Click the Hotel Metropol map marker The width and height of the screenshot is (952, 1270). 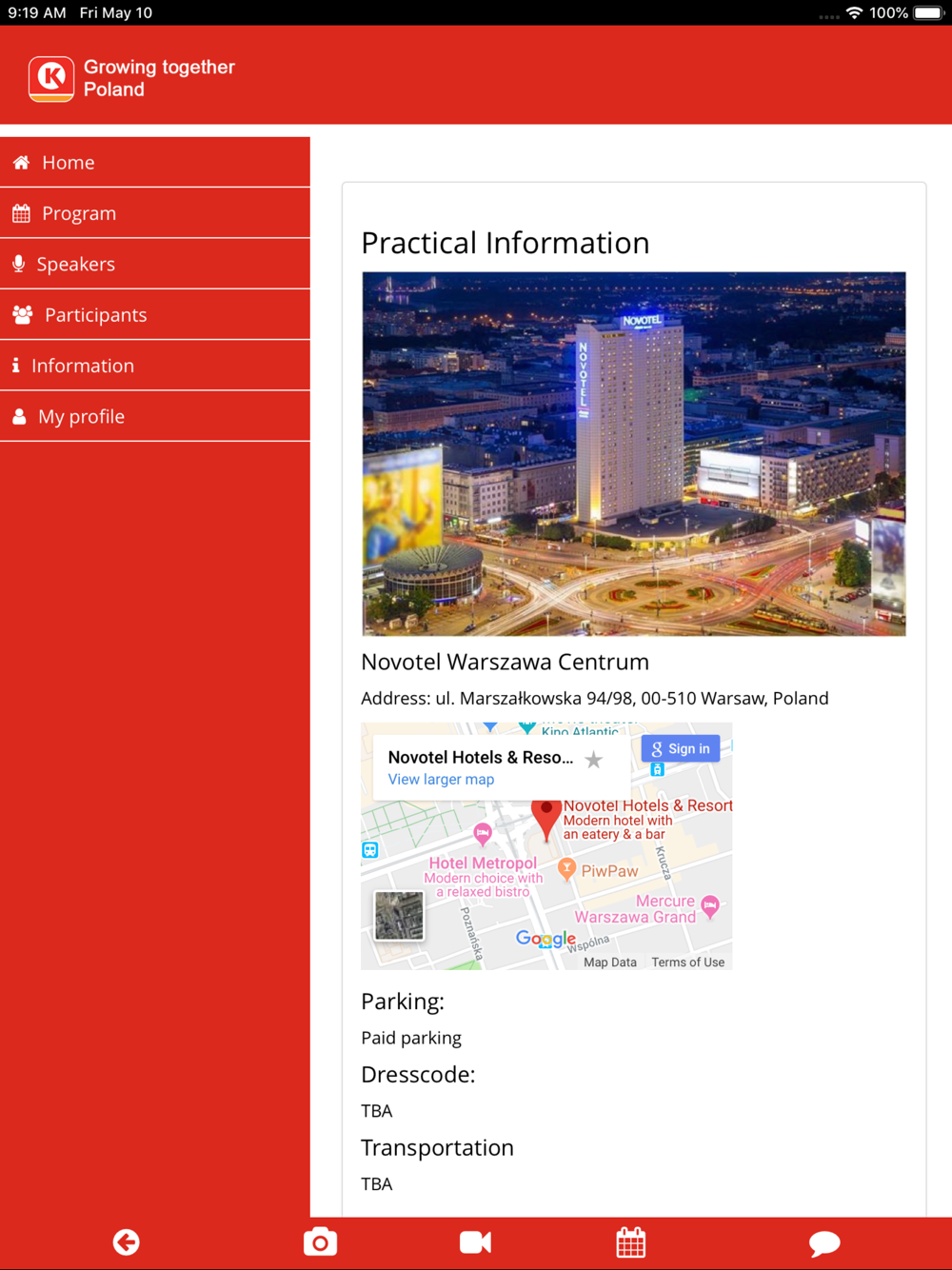coord(483,835)
